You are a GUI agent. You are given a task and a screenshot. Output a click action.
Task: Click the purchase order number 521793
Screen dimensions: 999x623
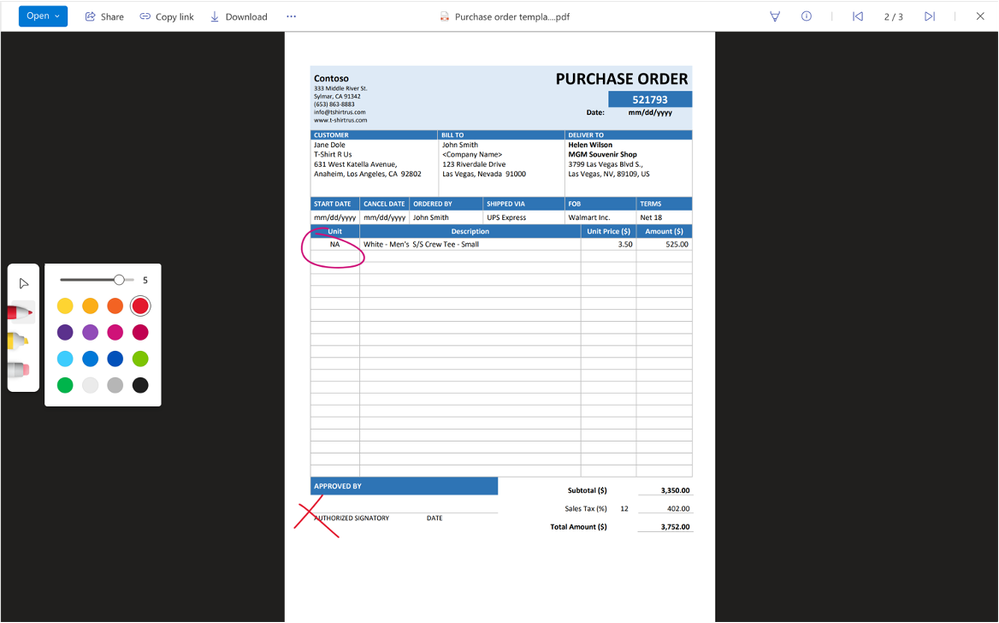(x=650, y=99)
